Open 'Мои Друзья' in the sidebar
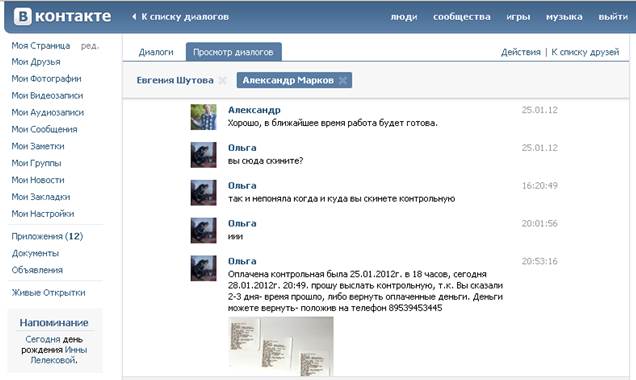Image resolution: width=636 pixels, height=380 pixels. click(x=36, y=62)
